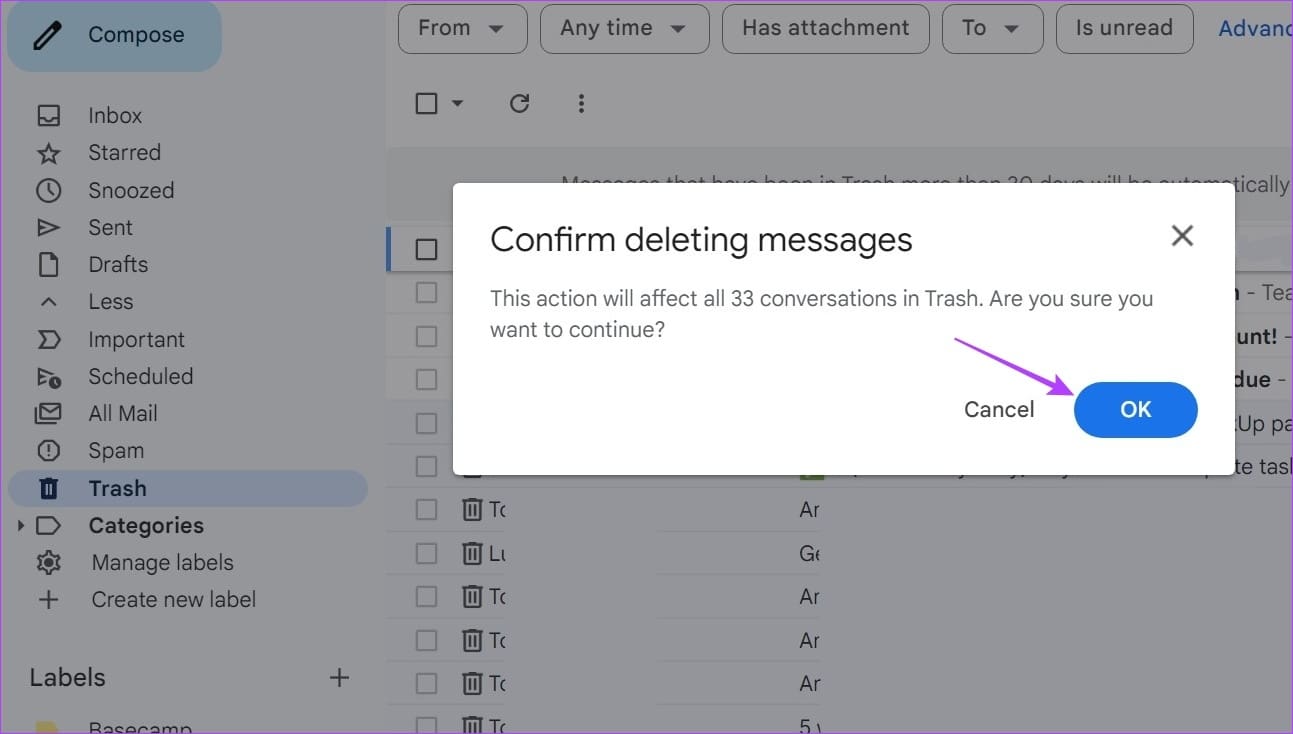Toggle the Has attachment filter
This screenshot has width=1293, height=734.
[x=826, y=28]
